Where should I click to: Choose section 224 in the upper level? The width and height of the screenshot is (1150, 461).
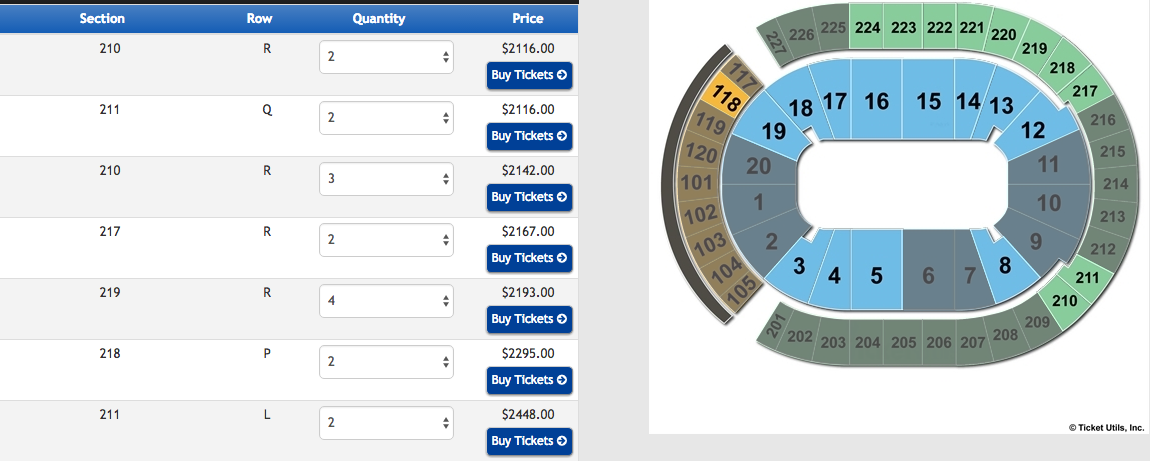coord(868,28)
